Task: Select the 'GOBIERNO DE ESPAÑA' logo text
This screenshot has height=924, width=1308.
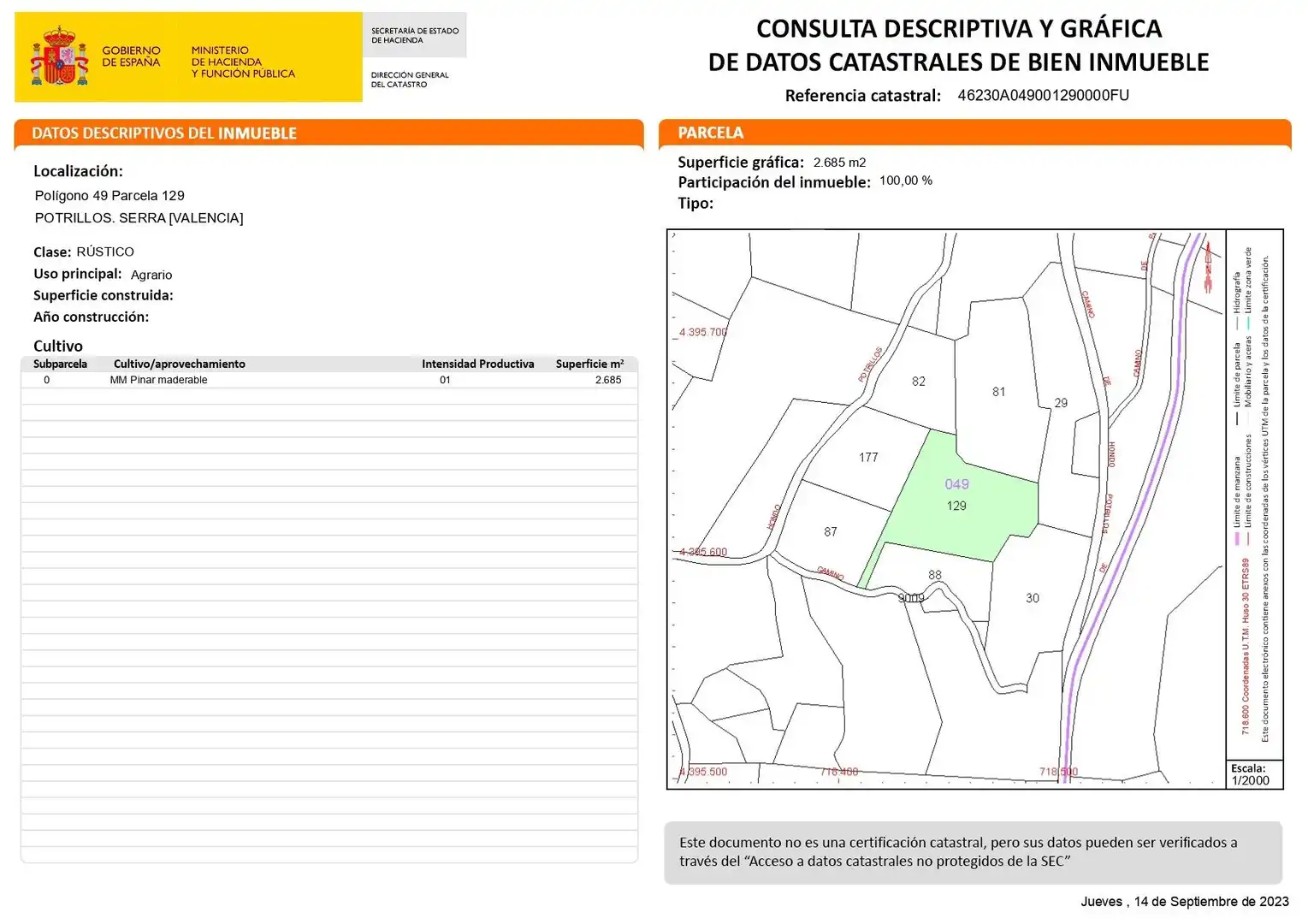Action: (131, 56)
